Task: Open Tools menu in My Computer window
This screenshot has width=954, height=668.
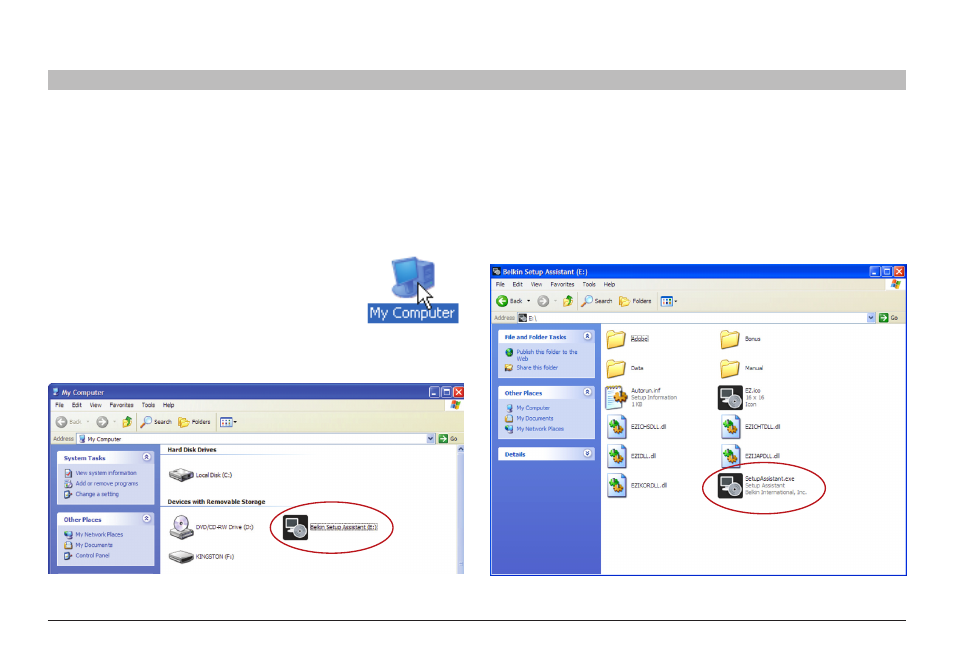Action: click(x=148, y=405)
